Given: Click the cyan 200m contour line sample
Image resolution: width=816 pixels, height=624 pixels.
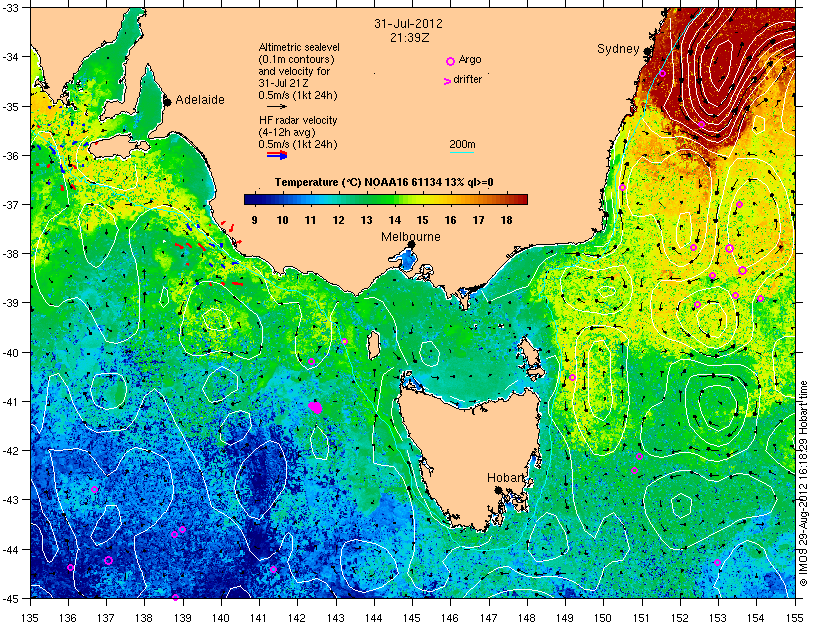Looking at the screenshot, I should tap(462, 153).
